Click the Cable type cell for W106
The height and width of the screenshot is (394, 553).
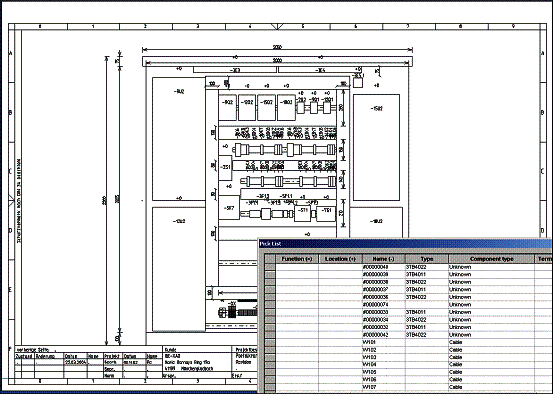click(x=491, y=380)
